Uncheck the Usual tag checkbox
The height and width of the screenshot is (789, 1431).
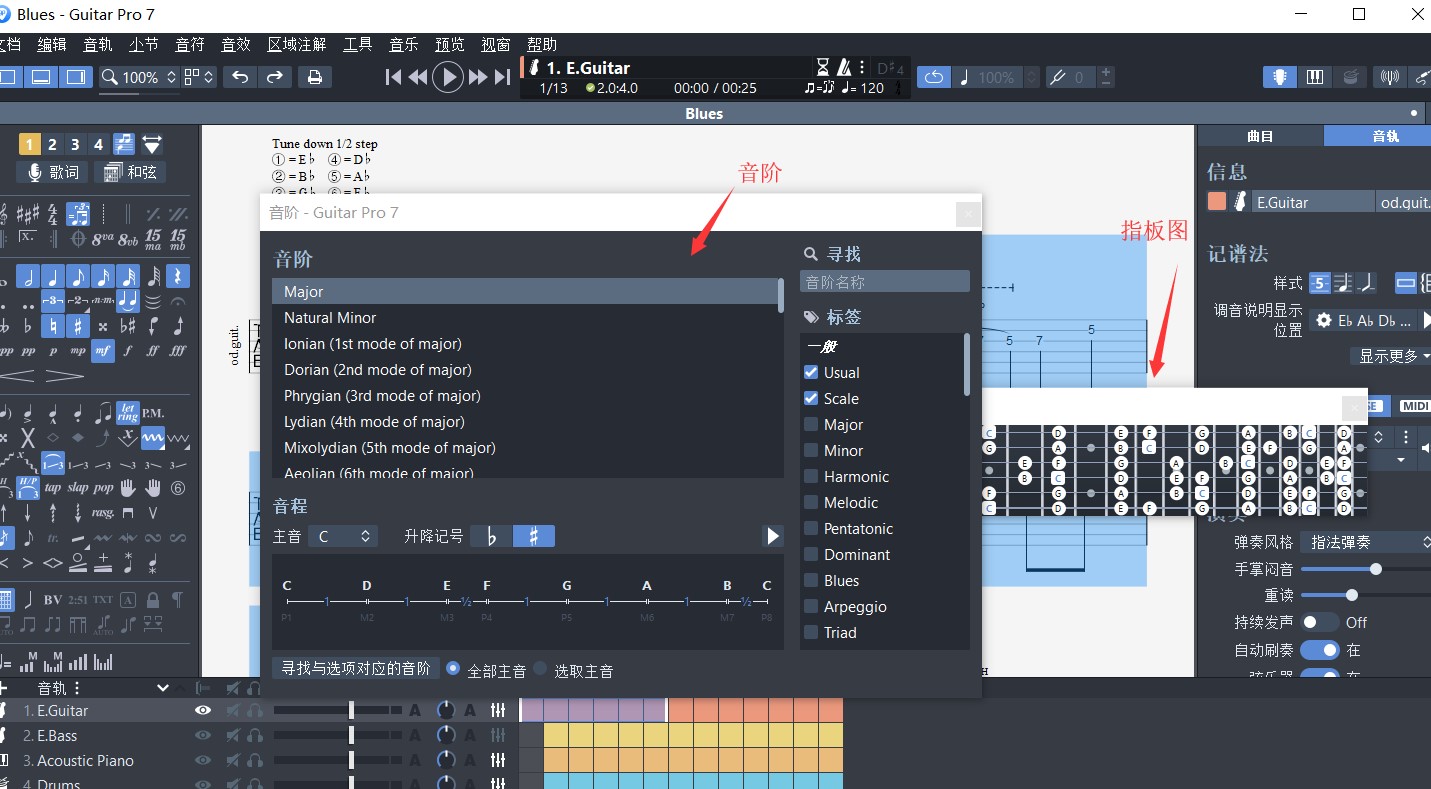[811, 372]
